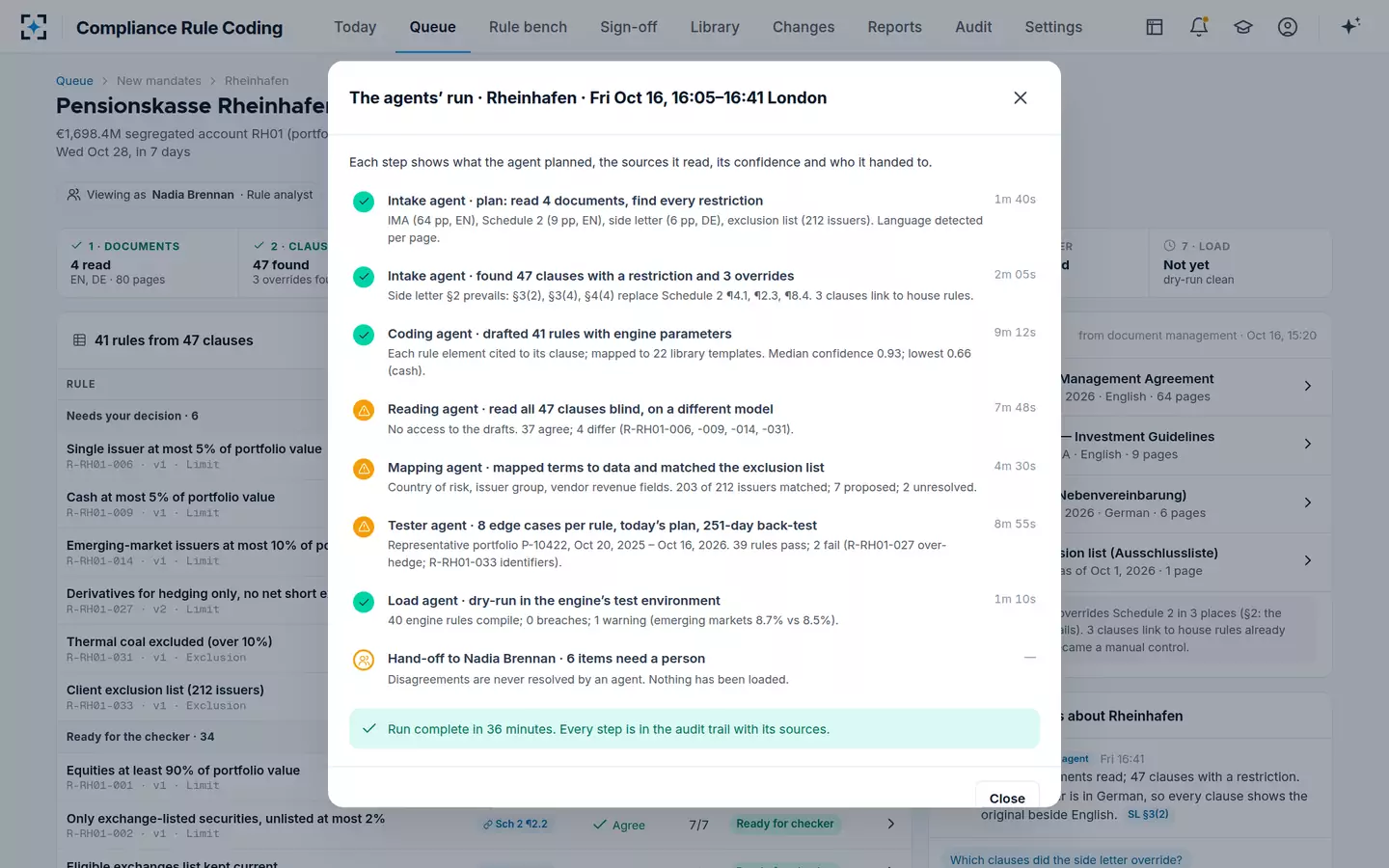The width and height of the screenshot is (1389, 868).
Task: Expand the Nebenvereinbarung document row chevron
Action: point(1308,502)
